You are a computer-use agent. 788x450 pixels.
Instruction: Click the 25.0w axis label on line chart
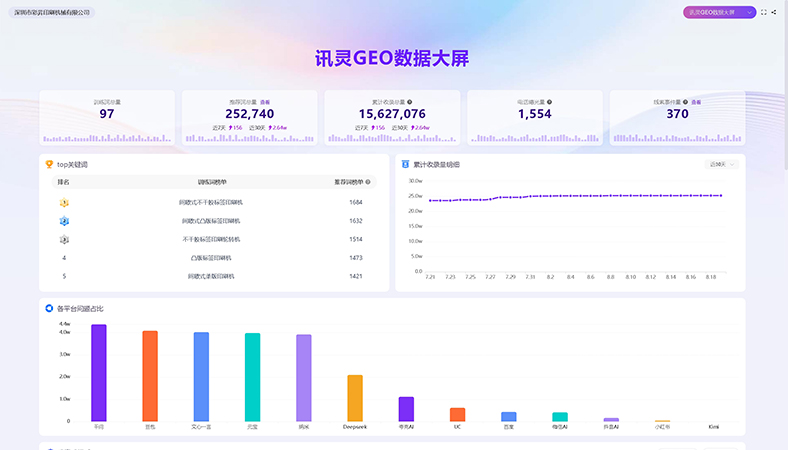pos(416,196)
